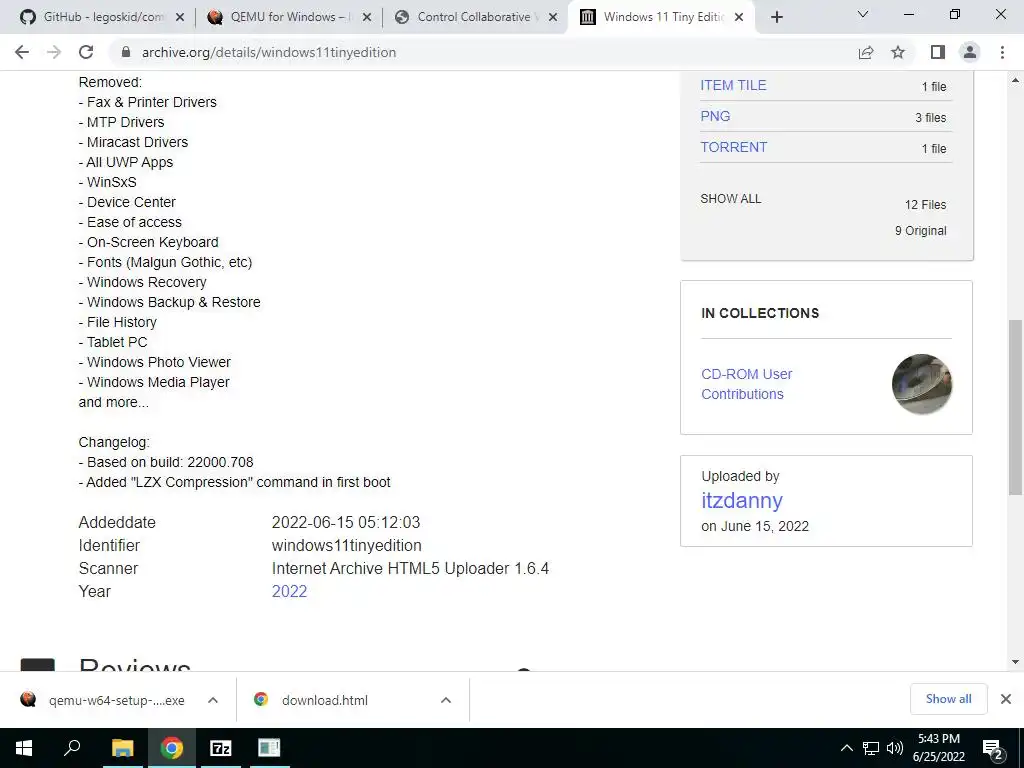This screenshot has width=1024, height=768.
Task: Click the page vertical scrollbar thumb
Action: [x=1015, y=407]
